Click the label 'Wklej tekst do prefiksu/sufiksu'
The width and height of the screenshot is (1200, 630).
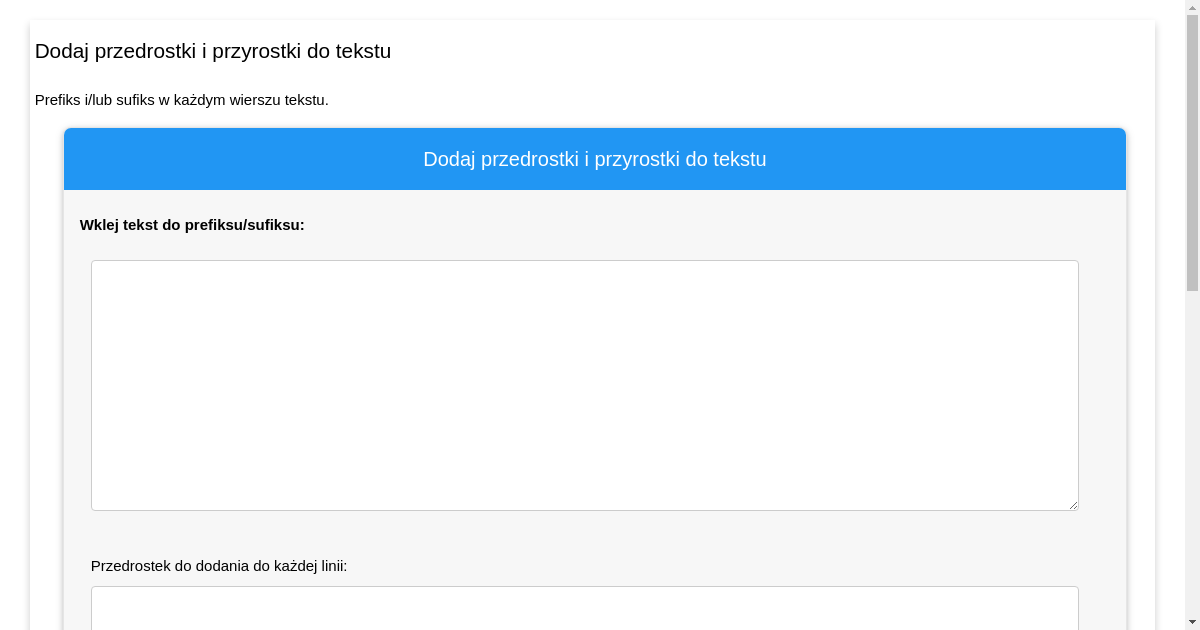pyautogui.click(x=191, y=225)
